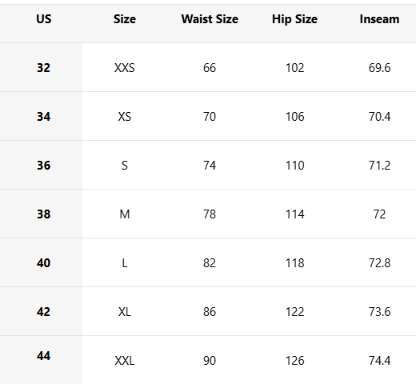Click the Inseam column header
Screen dimensions: 416x385
[379, 19]
